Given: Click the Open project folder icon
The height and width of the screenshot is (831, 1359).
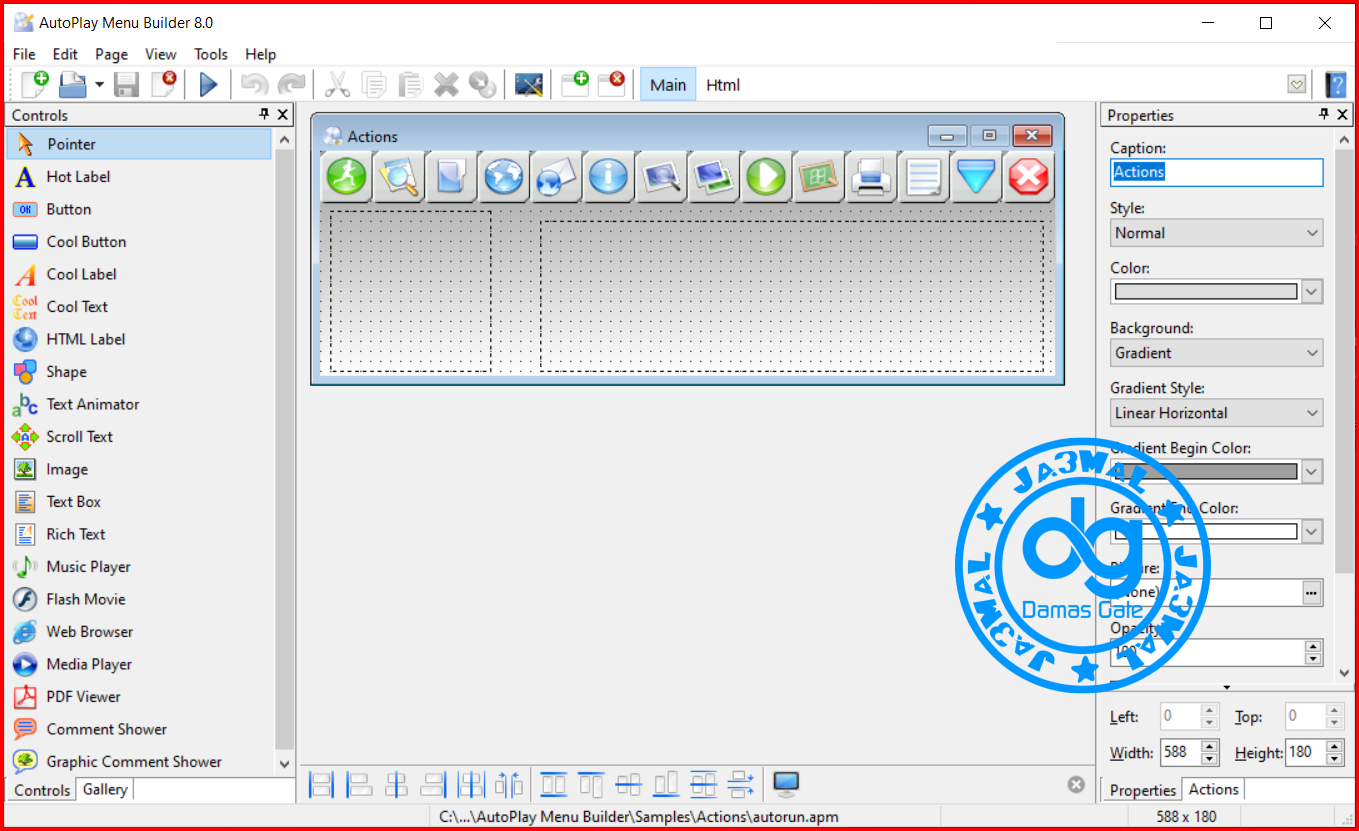Looking at the screenshot, I should pos(73,84).
